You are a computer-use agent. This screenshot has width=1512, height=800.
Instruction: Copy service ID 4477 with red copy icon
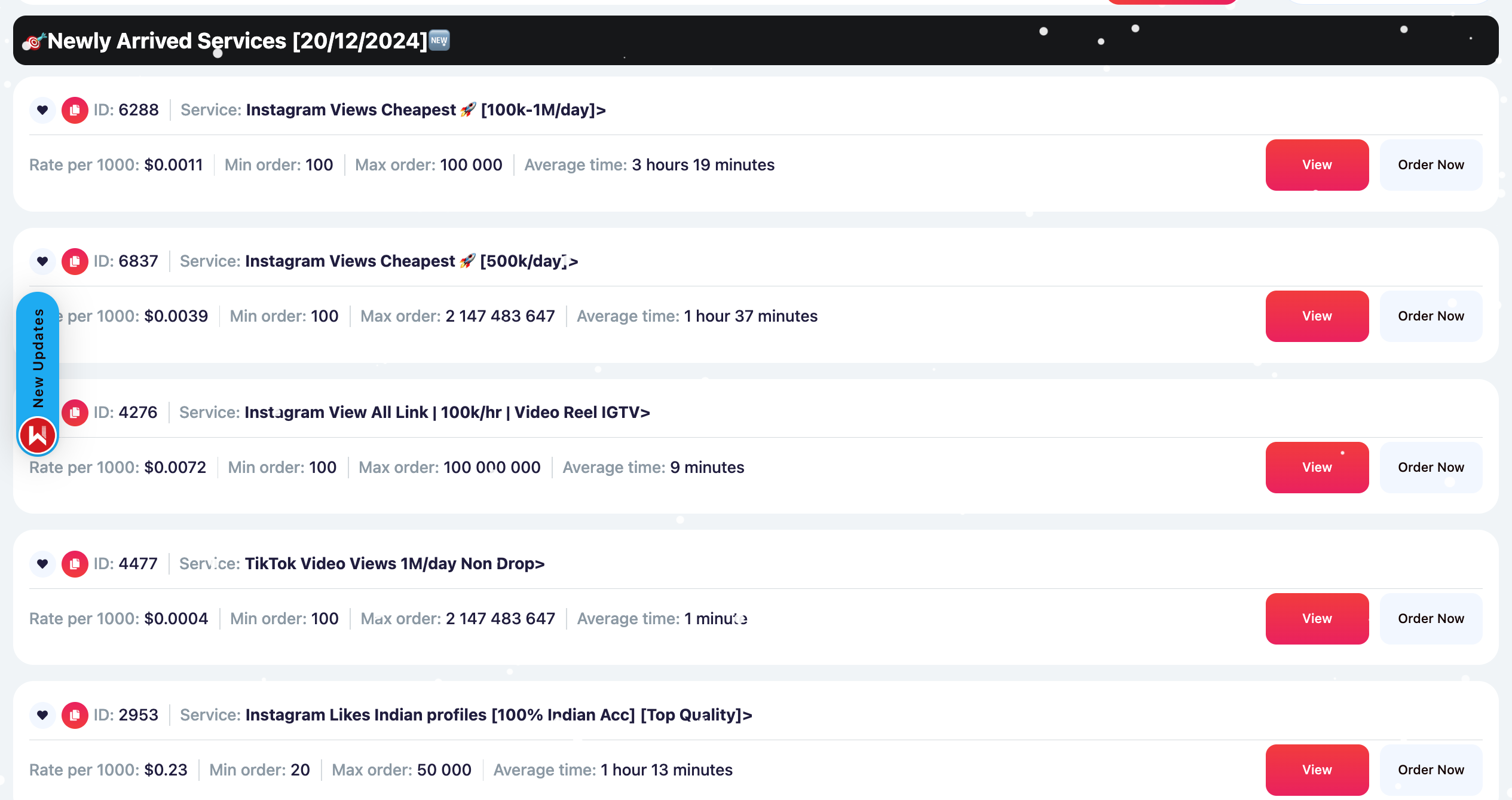[75, 564]
